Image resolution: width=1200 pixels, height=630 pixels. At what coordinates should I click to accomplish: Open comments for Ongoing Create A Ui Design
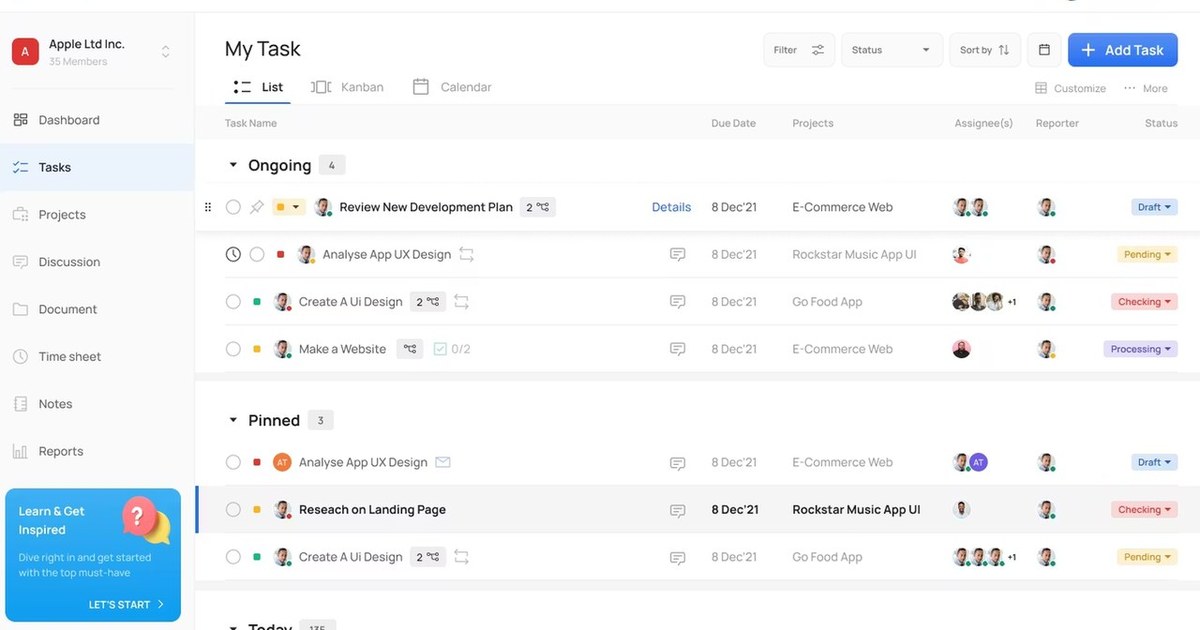tap(677, 302)
